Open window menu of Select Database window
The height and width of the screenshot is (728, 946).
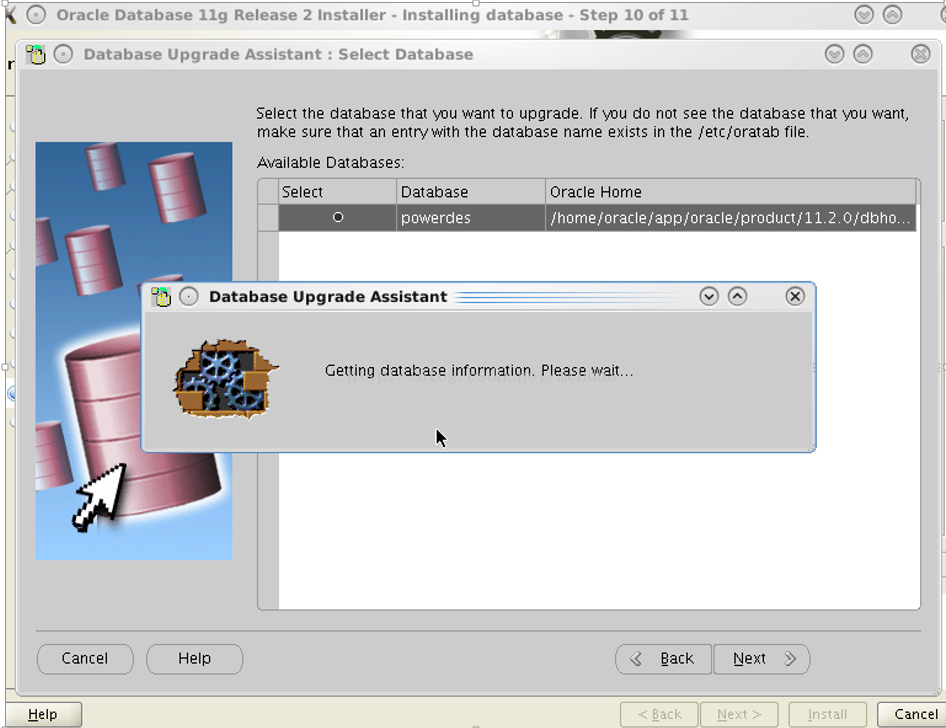[63, 54]
